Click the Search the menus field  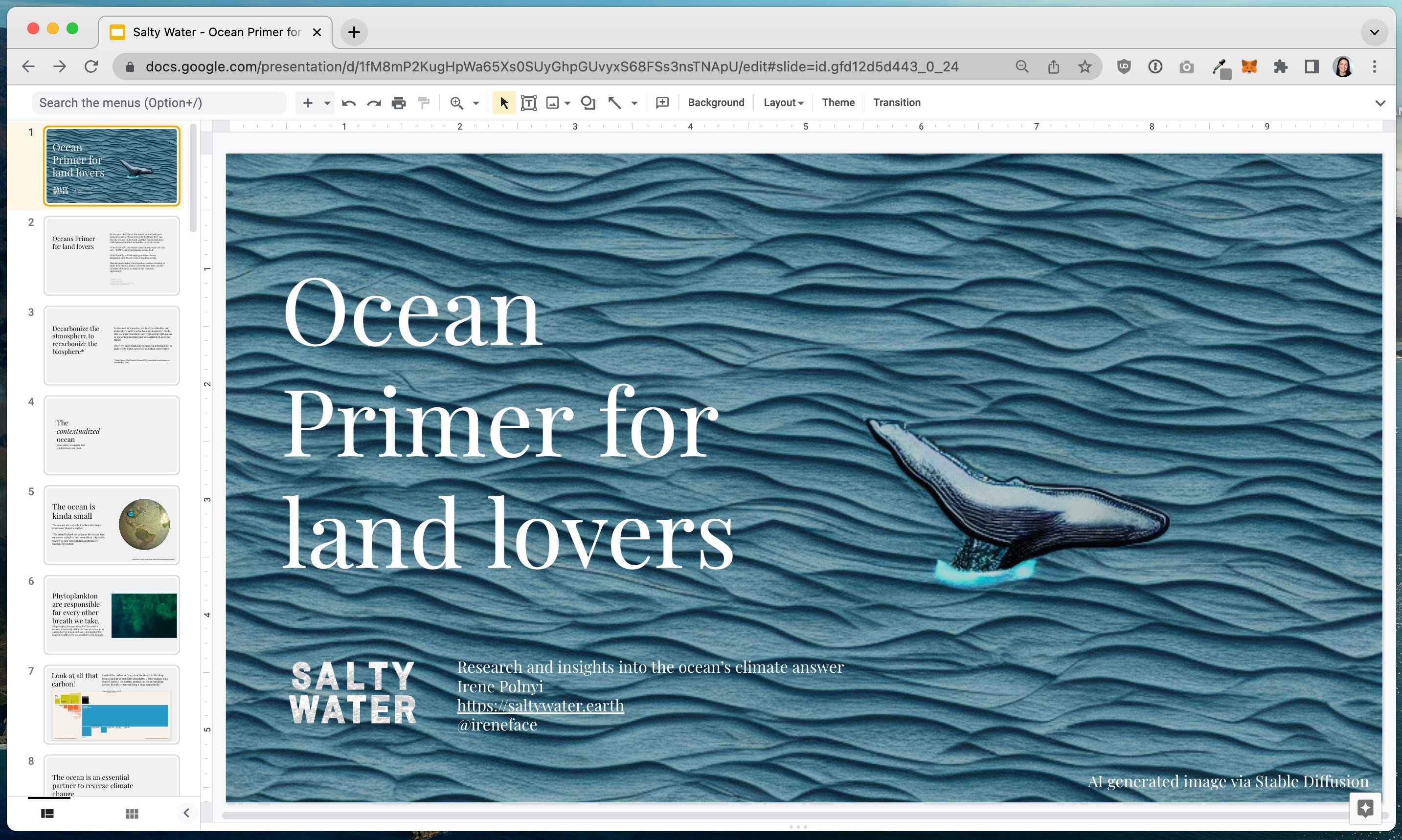pos(158,103)
